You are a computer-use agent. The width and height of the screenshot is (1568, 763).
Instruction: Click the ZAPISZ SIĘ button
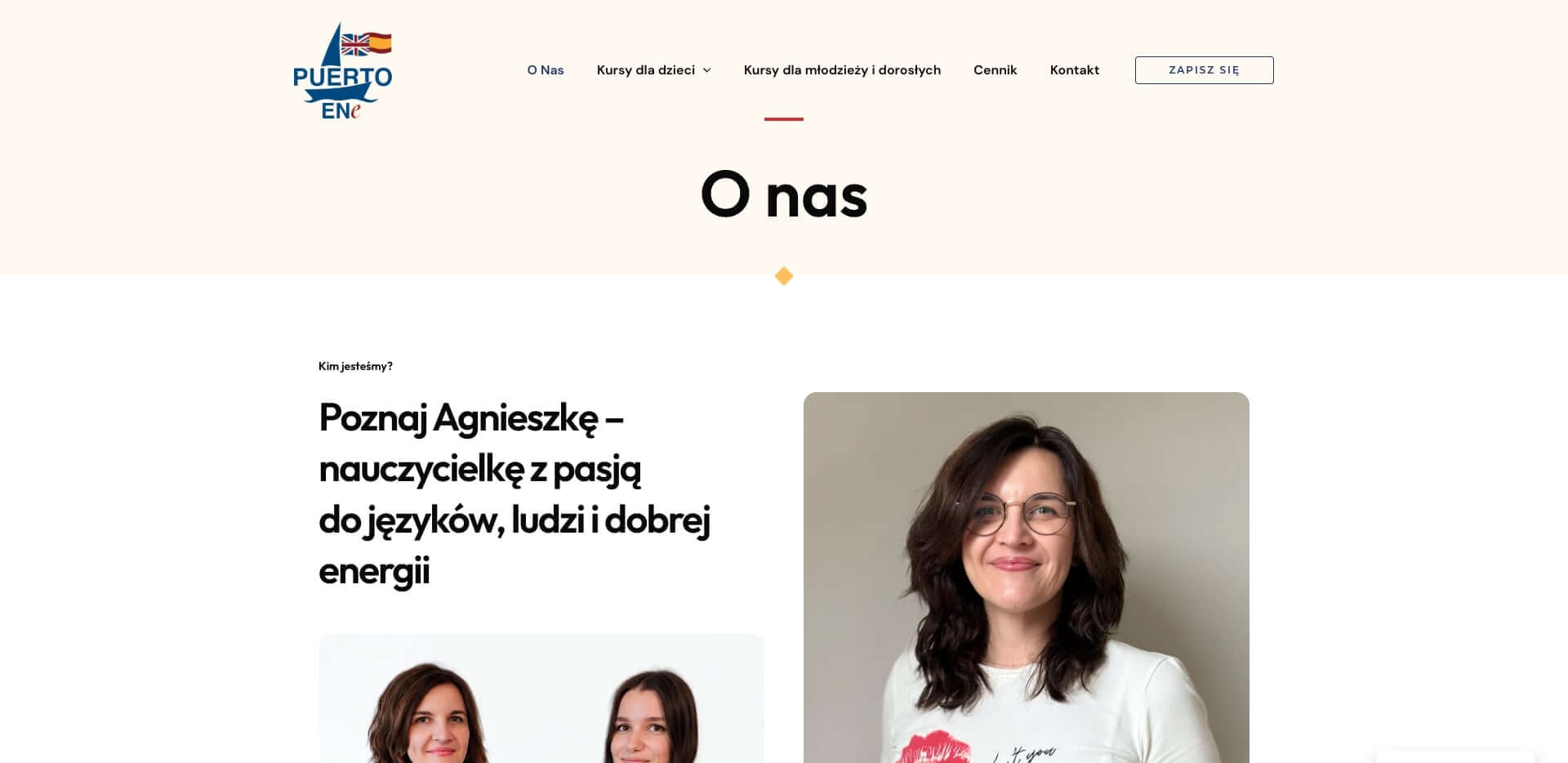1204,70
